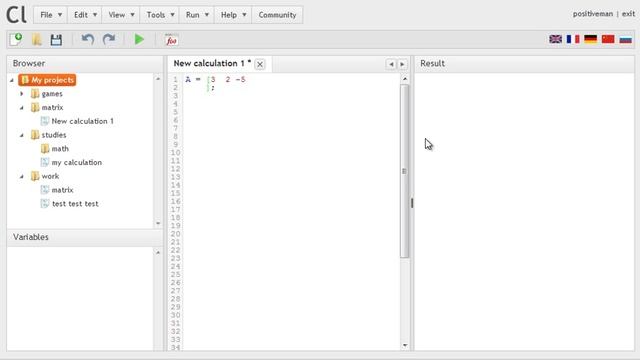This screenshot has width=640, height=360.
Task: Open the Tools menu
Action: (160, 15)
